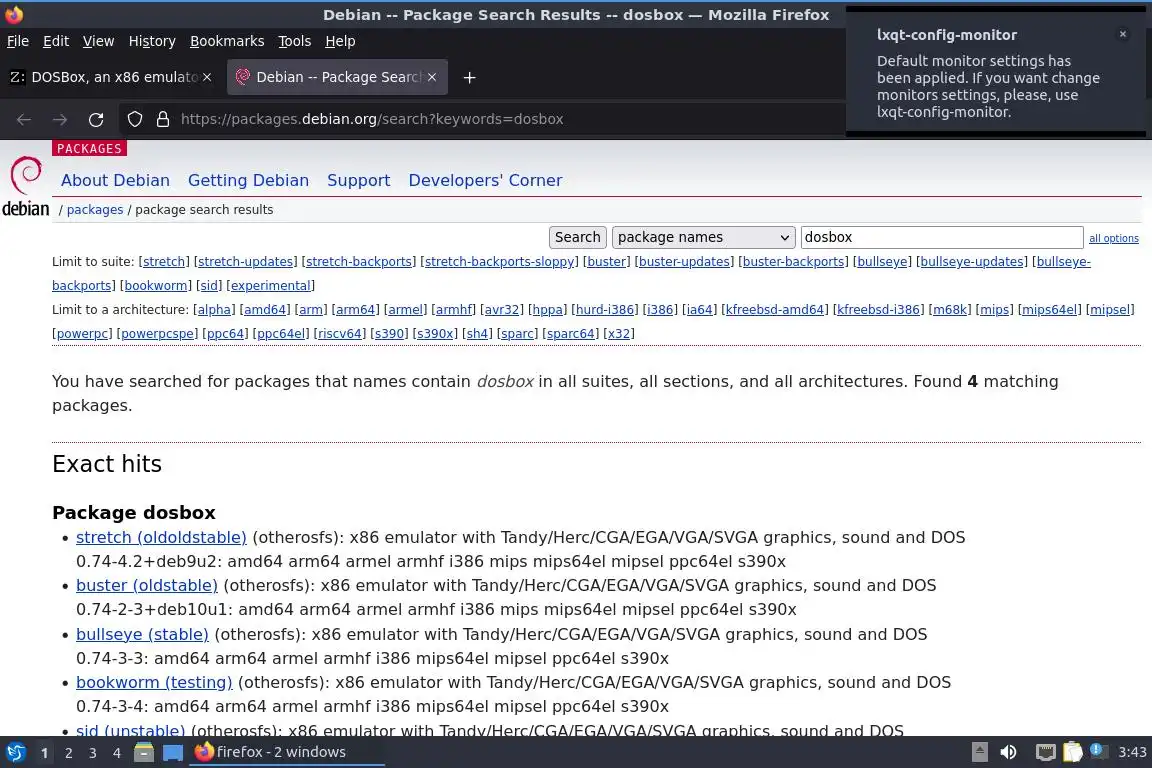Reload the current Firefox page

96,119
